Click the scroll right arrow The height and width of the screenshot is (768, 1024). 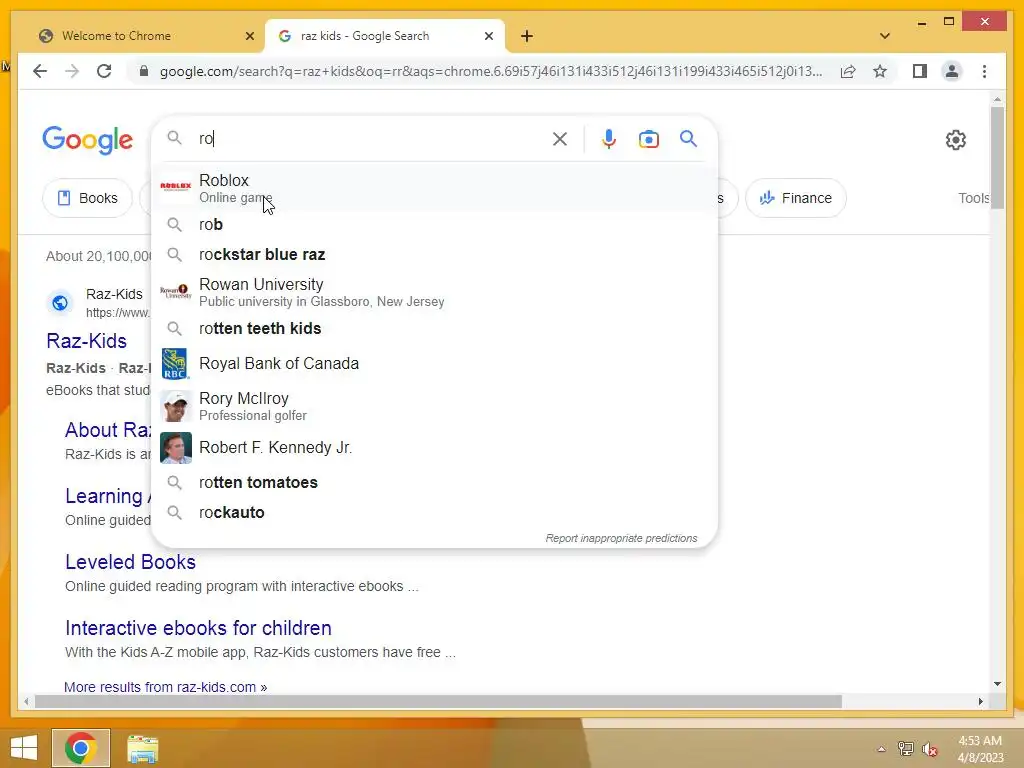click(981, 701)
